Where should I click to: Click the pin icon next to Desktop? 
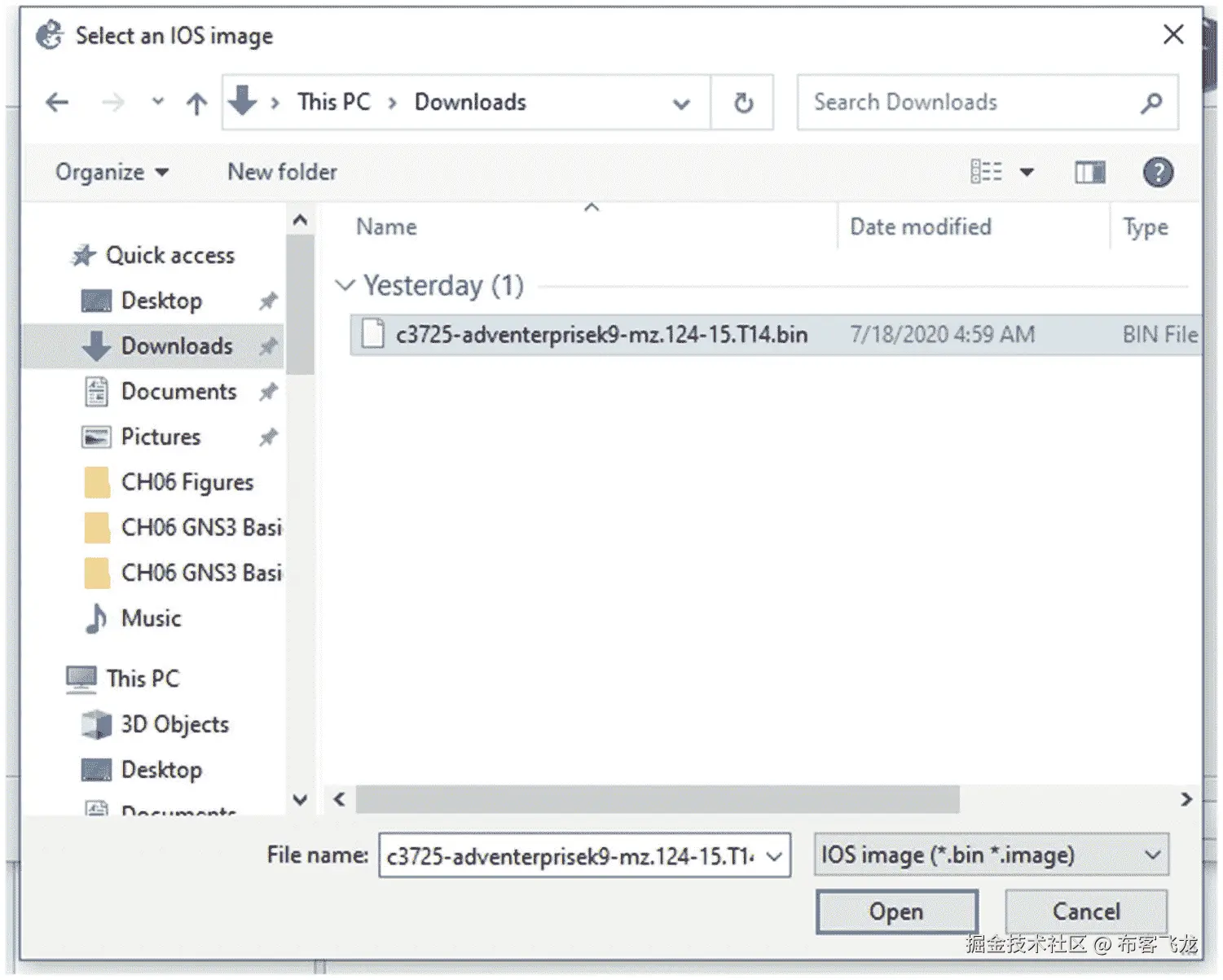[268, 301]
